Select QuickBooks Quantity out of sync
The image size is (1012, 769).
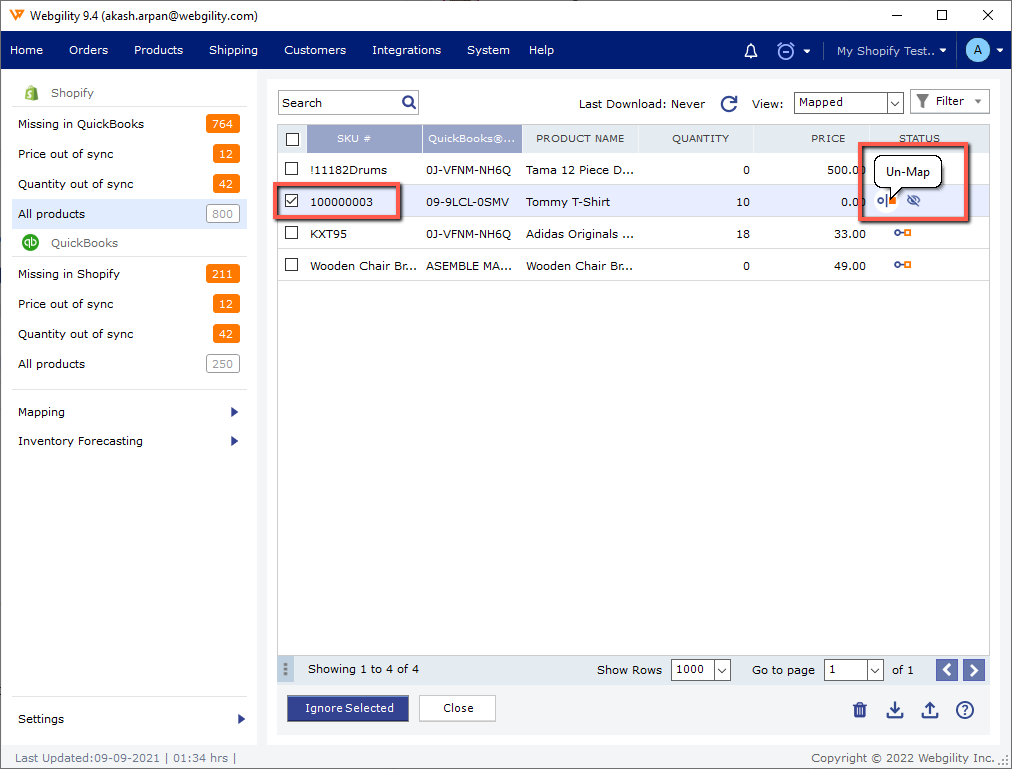click(x=129, y=334)
